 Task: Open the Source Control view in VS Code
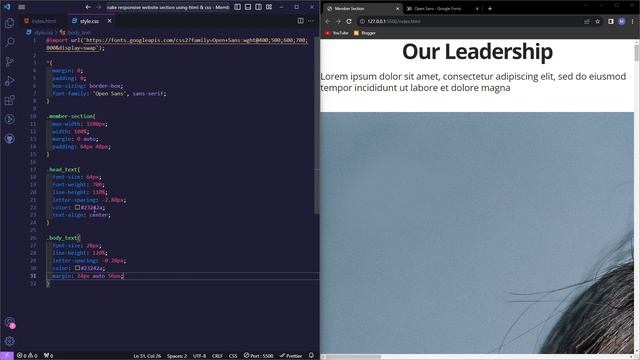(x=10, y=62)
